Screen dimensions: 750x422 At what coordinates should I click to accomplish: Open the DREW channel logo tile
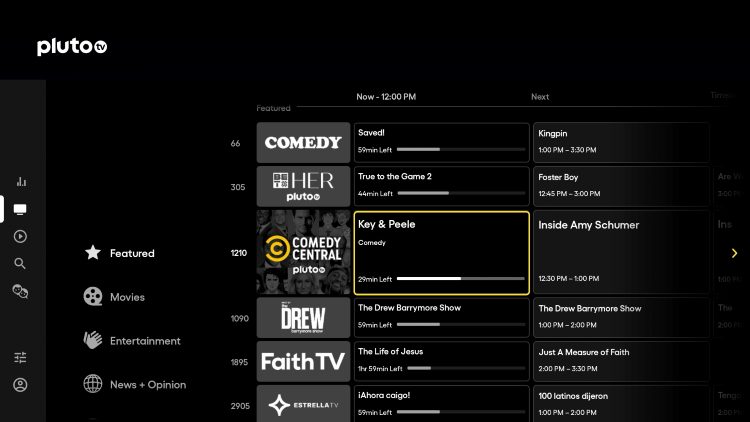point(303,318)
